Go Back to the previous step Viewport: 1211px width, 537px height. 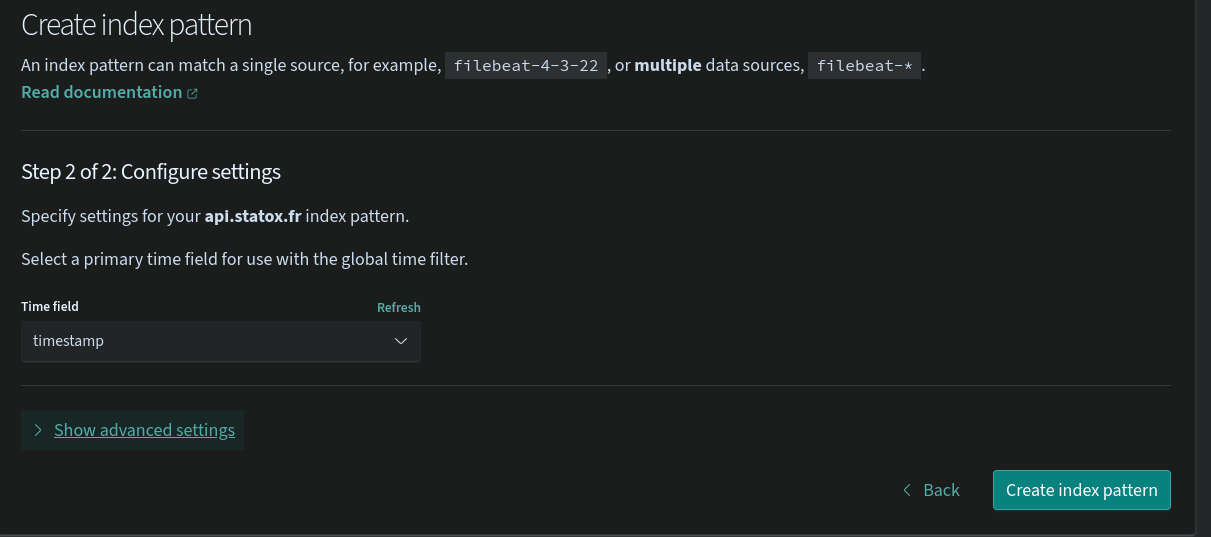click(931, 490)
